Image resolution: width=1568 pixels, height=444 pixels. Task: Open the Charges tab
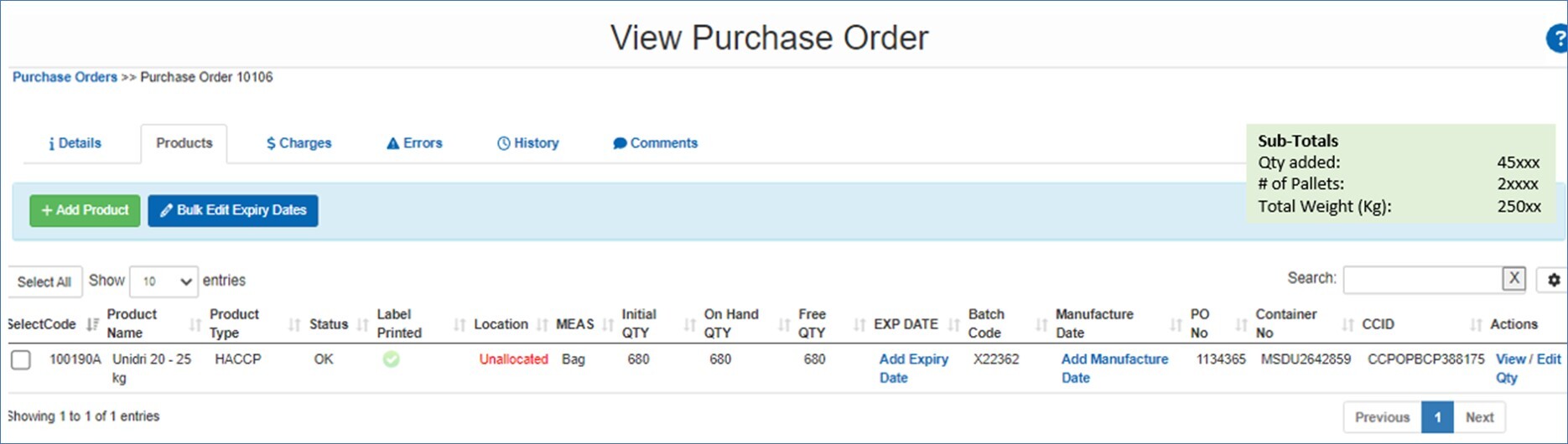pyautogui.click(x=299, y=143)
